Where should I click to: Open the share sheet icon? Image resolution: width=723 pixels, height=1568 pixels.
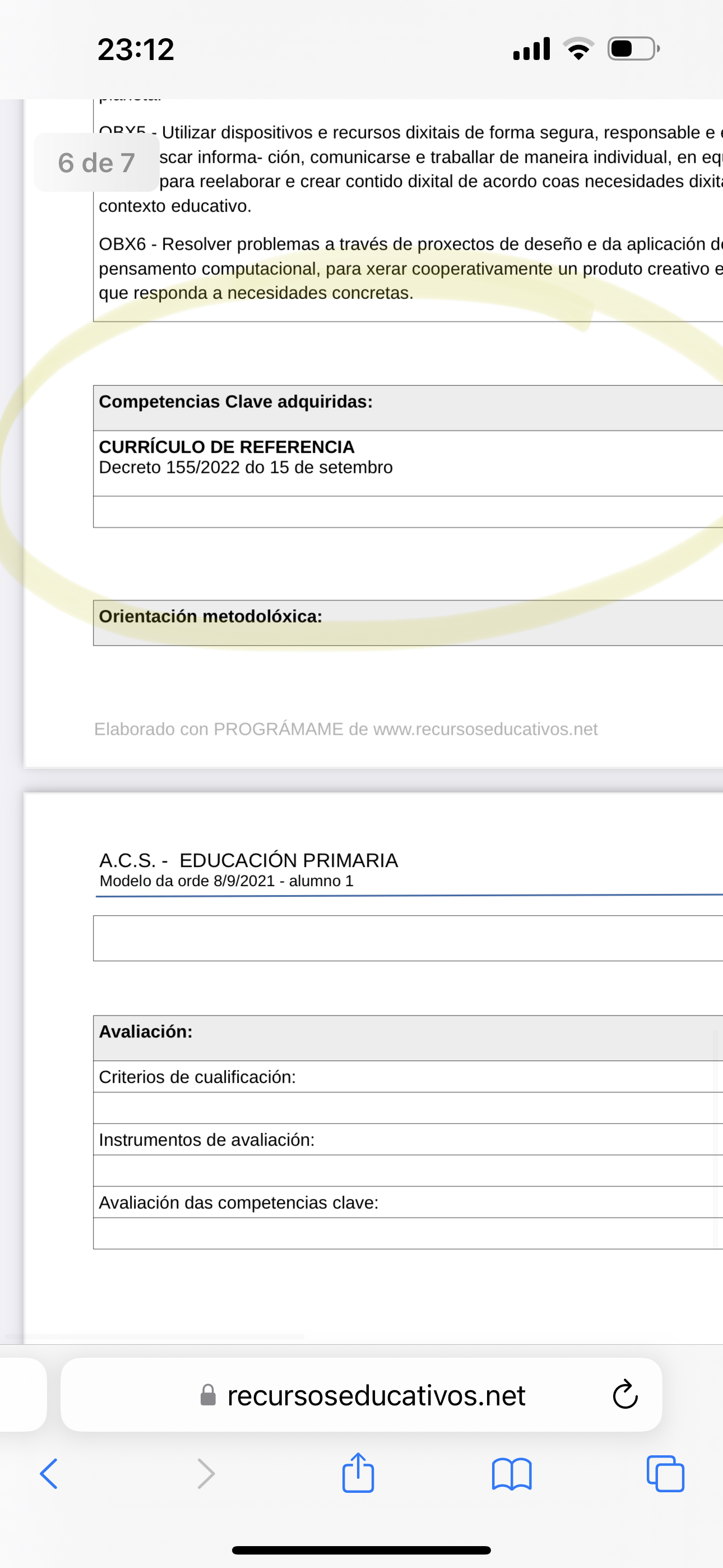[358, 1473]
